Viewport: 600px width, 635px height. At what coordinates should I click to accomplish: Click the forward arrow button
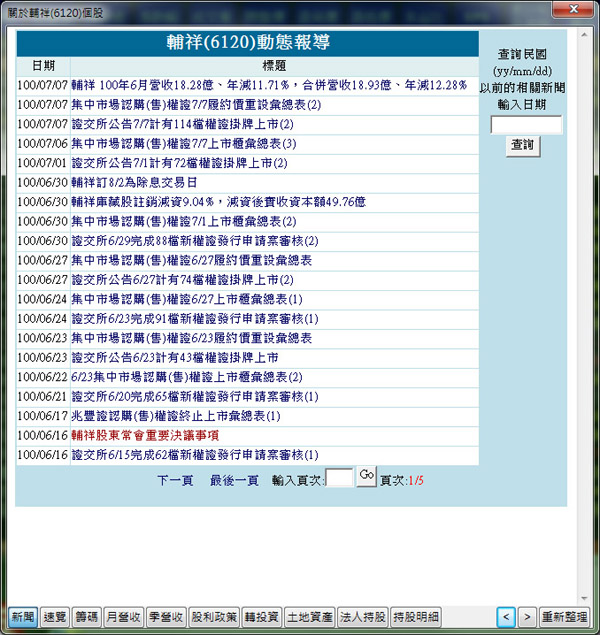click(x=527, y=617)
